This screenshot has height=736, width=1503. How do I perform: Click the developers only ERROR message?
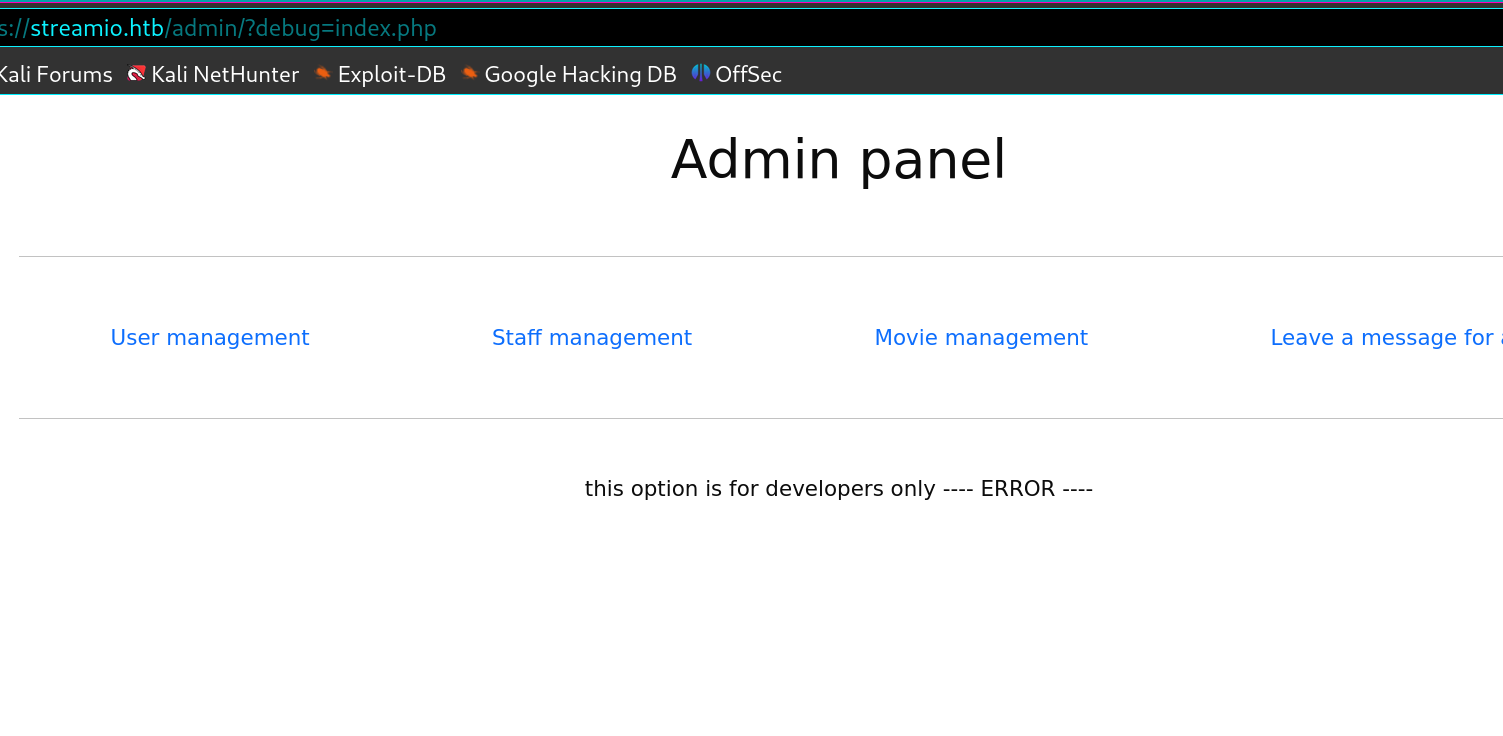click(x=838, y=489)
